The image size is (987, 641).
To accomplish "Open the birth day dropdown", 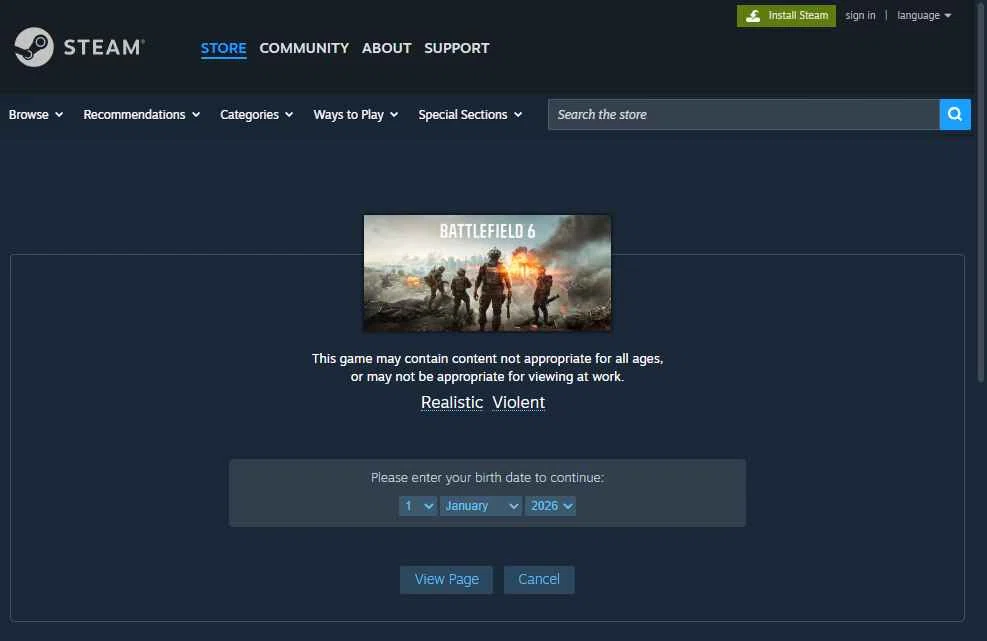I will (x=417, y=506).
